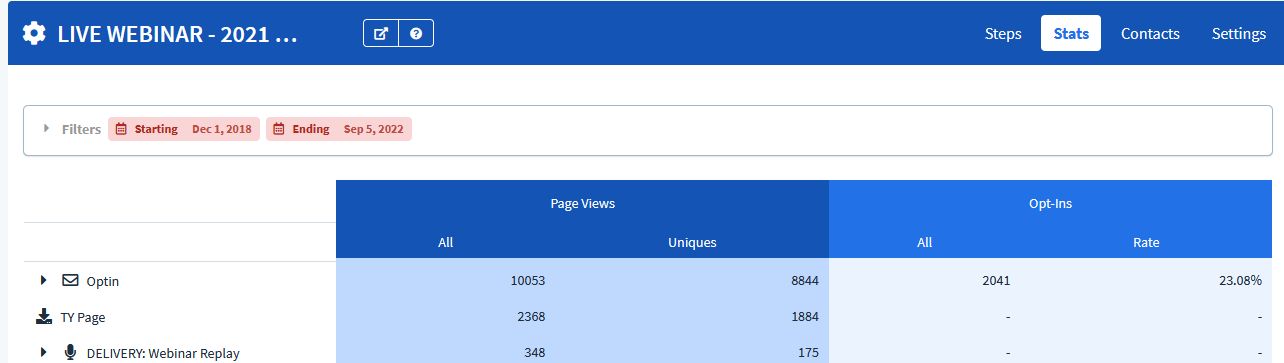Open funnel URL in new window icon
1284x363 pixels.
pos(381,33)
